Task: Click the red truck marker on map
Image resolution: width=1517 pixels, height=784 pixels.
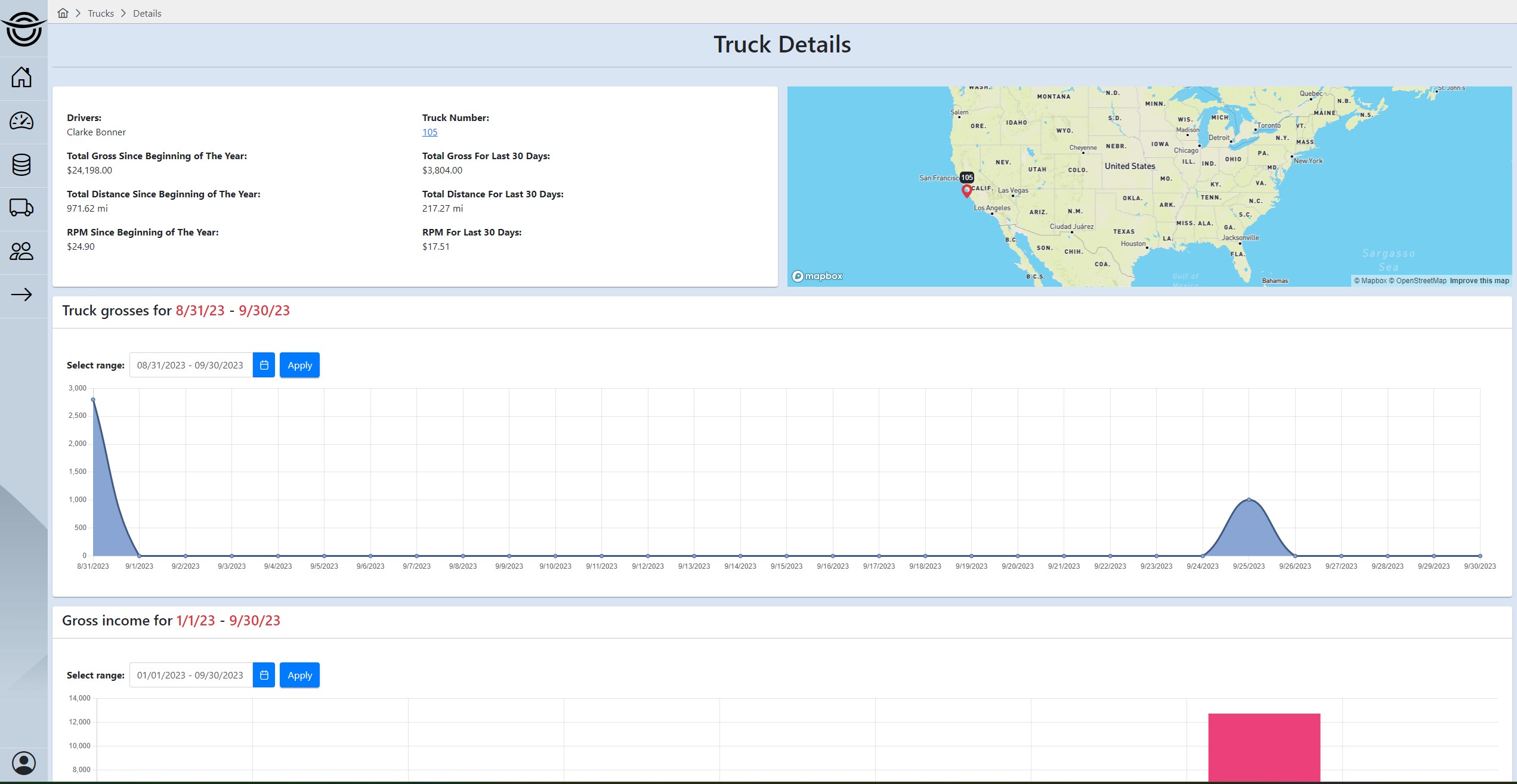Action: (966, 191)
